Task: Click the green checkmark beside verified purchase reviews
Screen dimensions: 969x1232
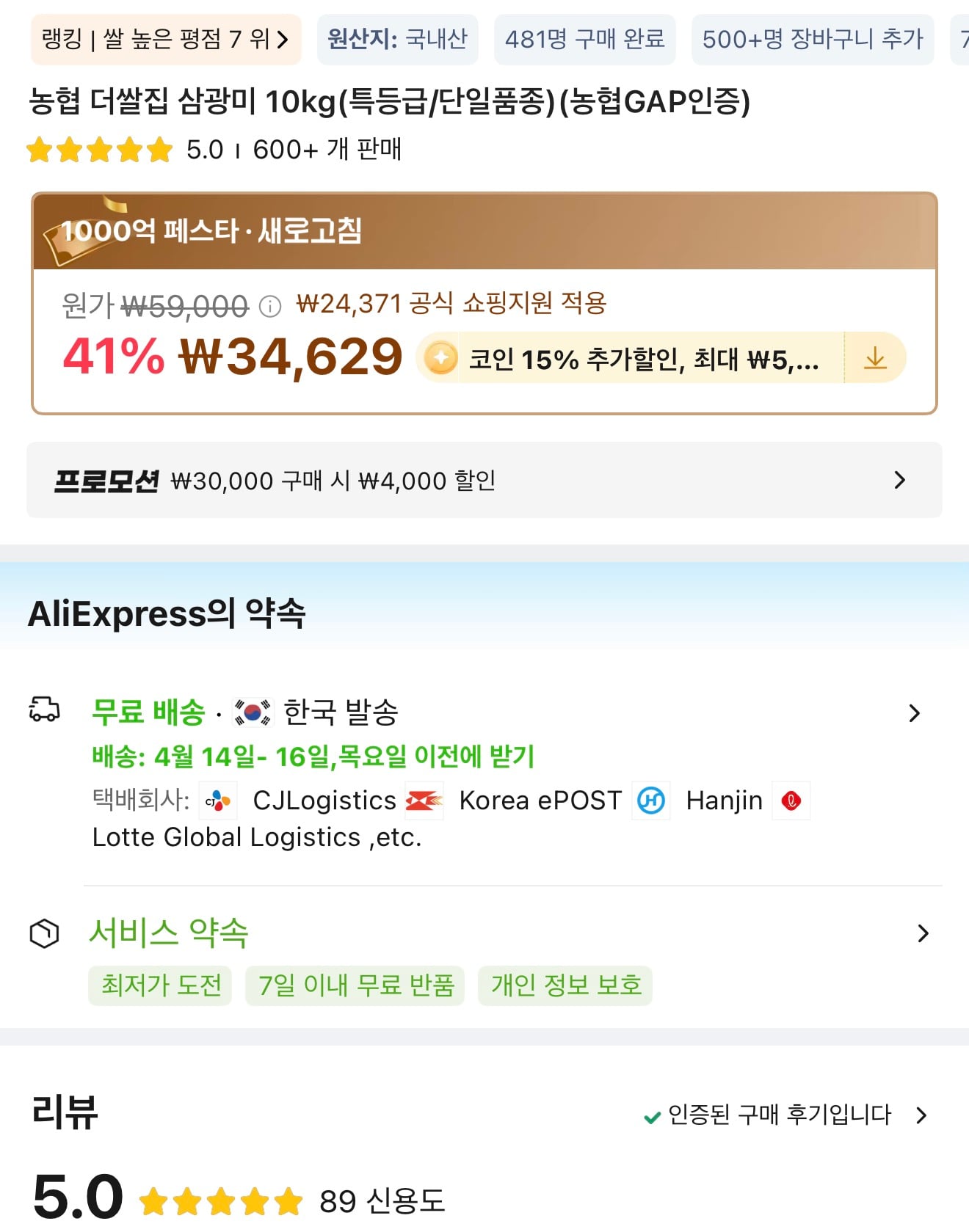Action: pos(650,1115)
